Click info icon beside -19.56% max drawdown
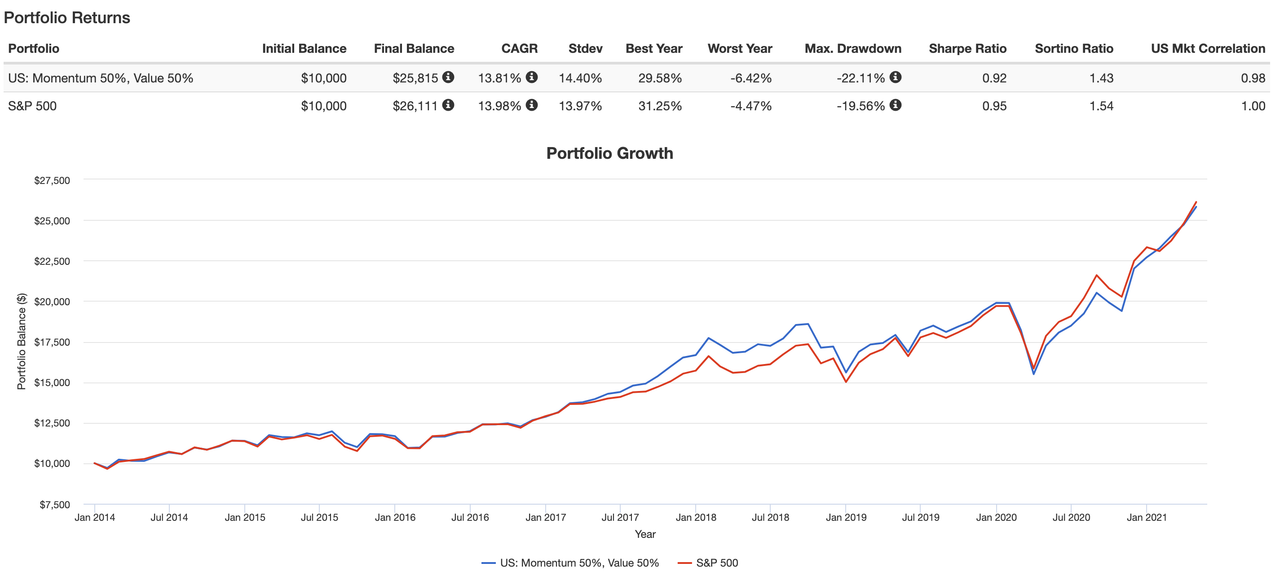The height and width of the screenshot is (579, 1280). pos(896,105)
